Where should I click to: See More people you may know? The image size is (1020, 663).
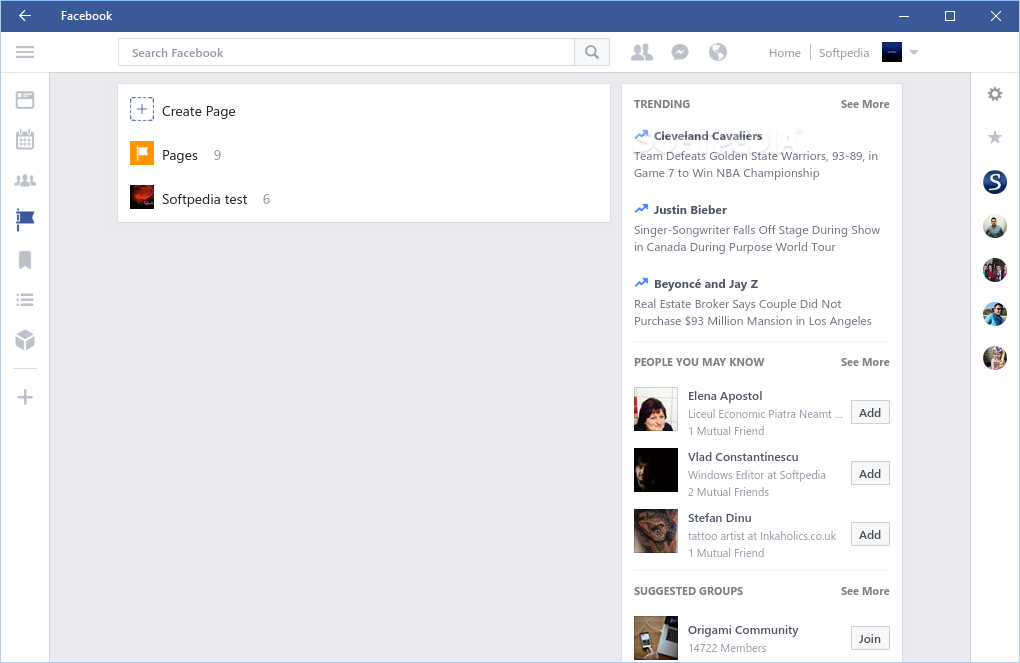(865, 362)
